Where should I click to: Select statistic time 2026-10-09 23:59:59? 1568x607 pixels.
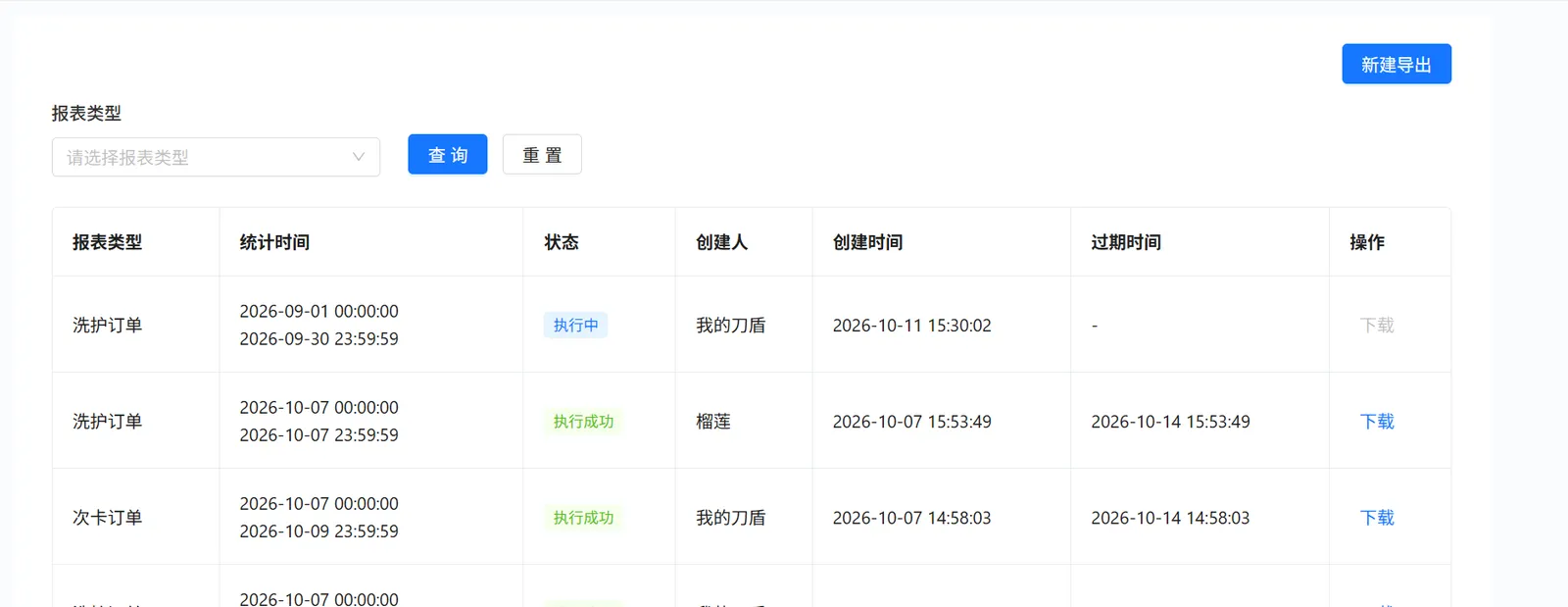tap(319, 531)
